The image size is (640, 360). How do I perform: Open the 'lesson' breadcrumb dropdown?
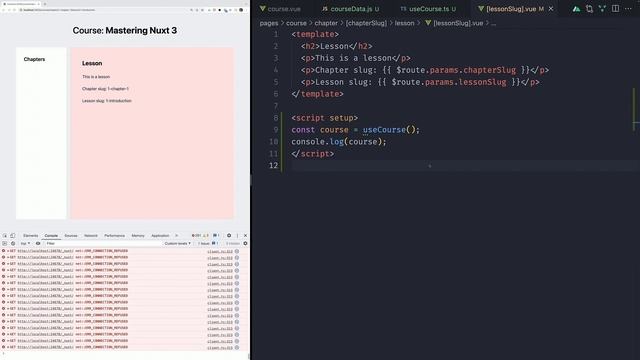[404, 23]
